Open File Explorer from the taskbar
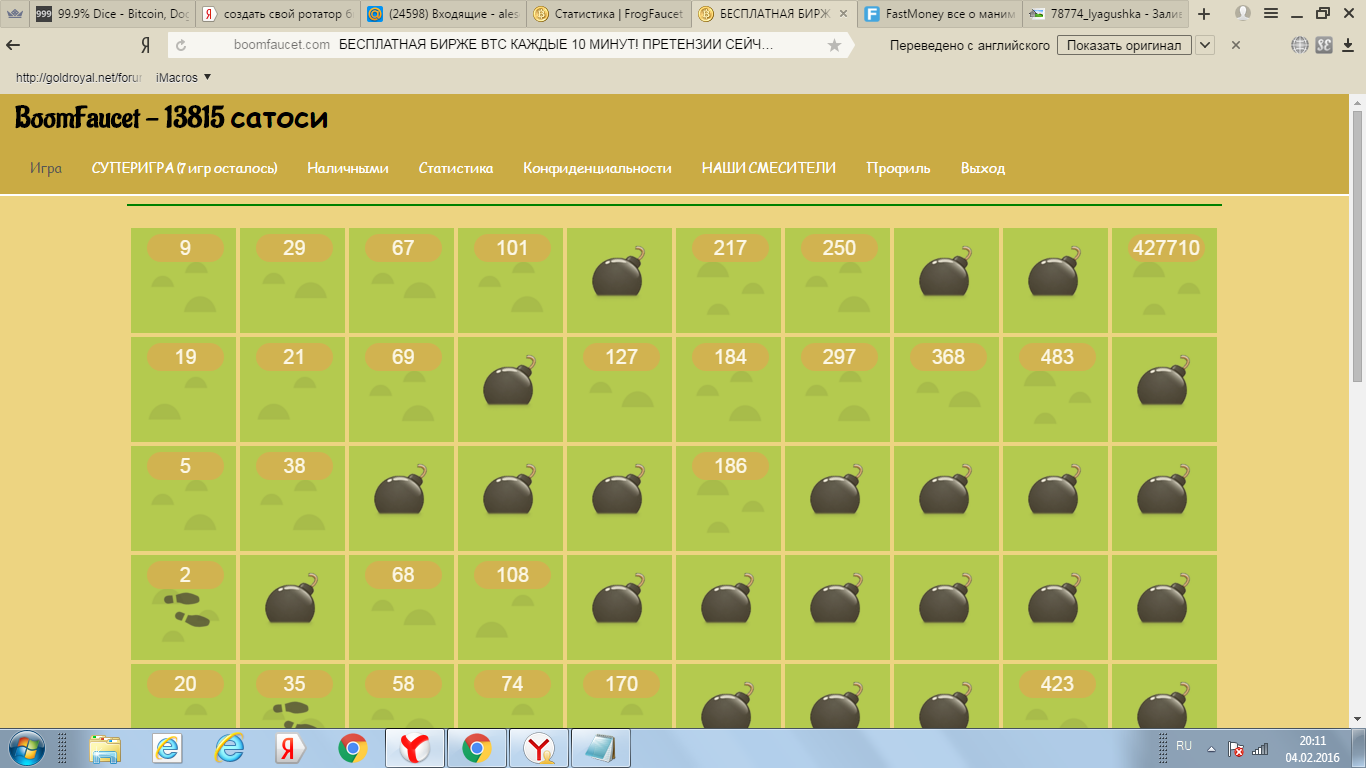 pos(105,748)
